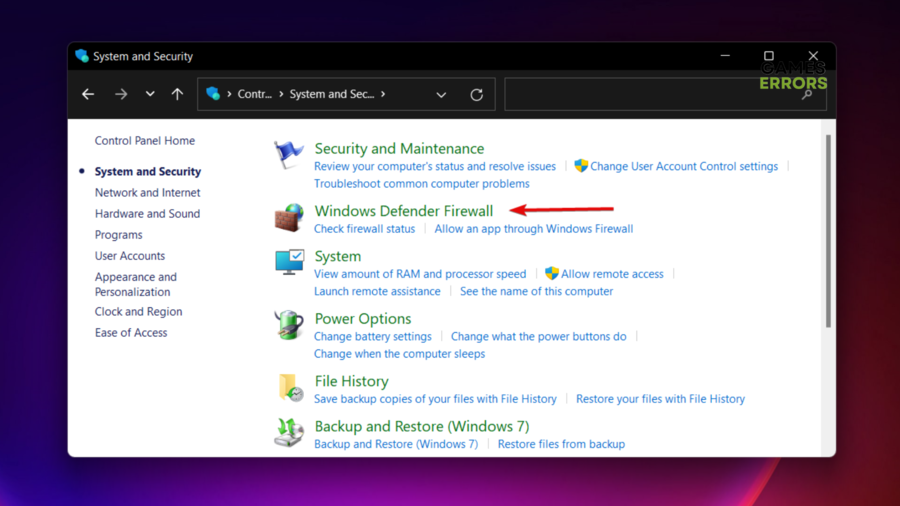900x506 pixels.
Task: Click the System monitor icon
Action: [289, 262]
